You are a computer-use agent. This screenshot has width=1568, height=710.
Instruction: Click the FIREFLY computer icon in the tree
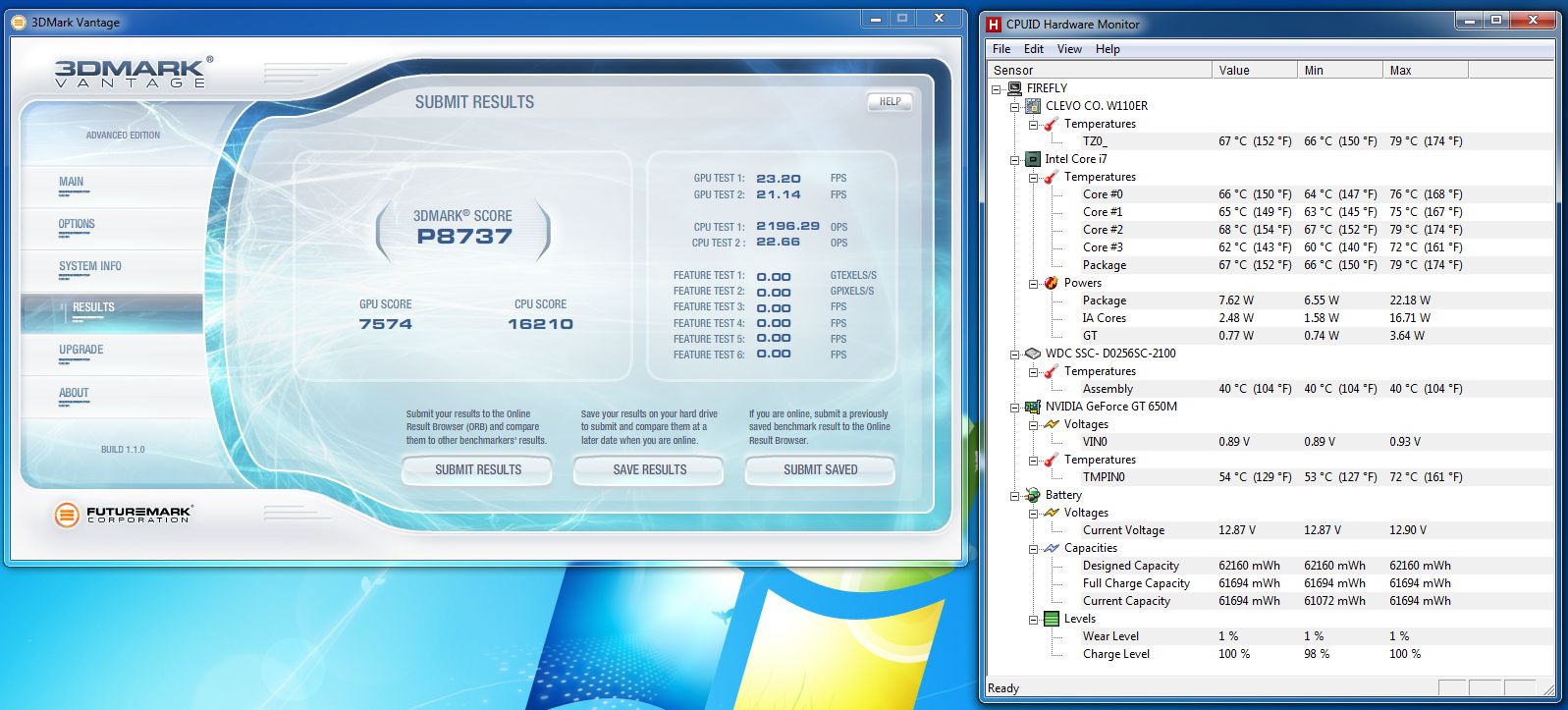pos(1014,88)
